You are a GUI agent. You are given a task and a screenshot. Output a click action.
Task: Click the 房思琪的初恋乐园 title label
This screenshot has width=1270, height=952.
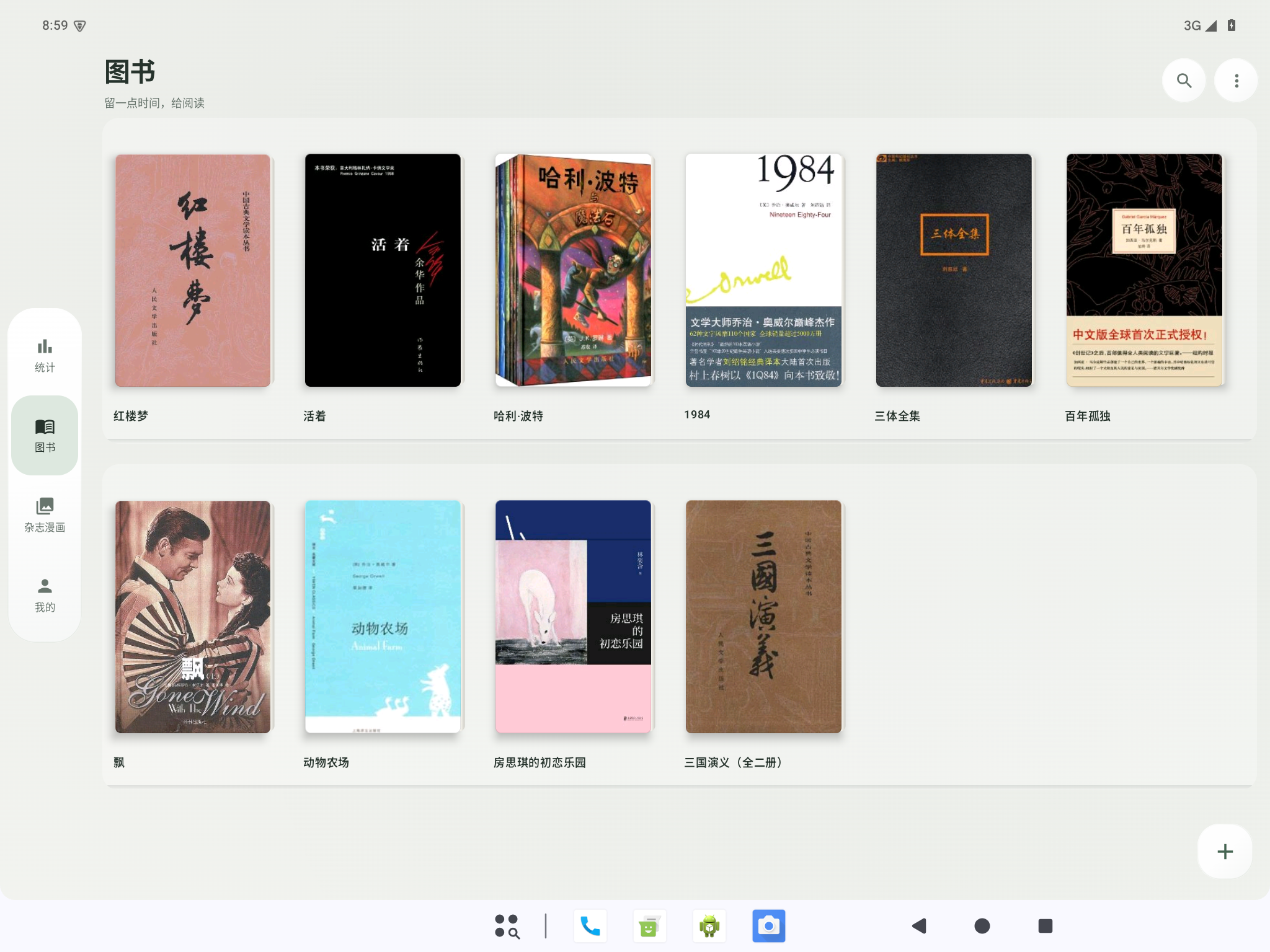[540, 762]
